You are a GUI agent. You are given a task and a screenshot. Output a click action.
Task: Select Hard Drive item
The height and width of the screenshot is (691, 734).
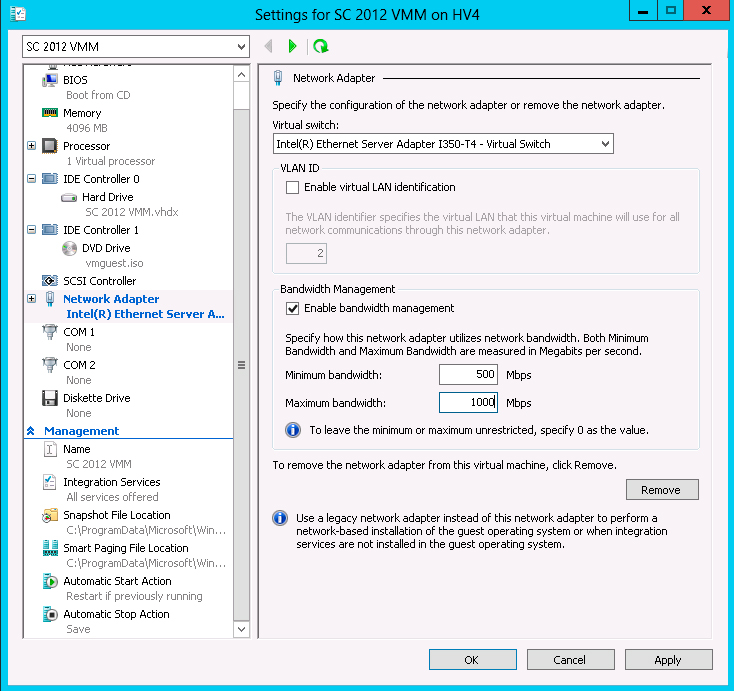pos(108,197)
